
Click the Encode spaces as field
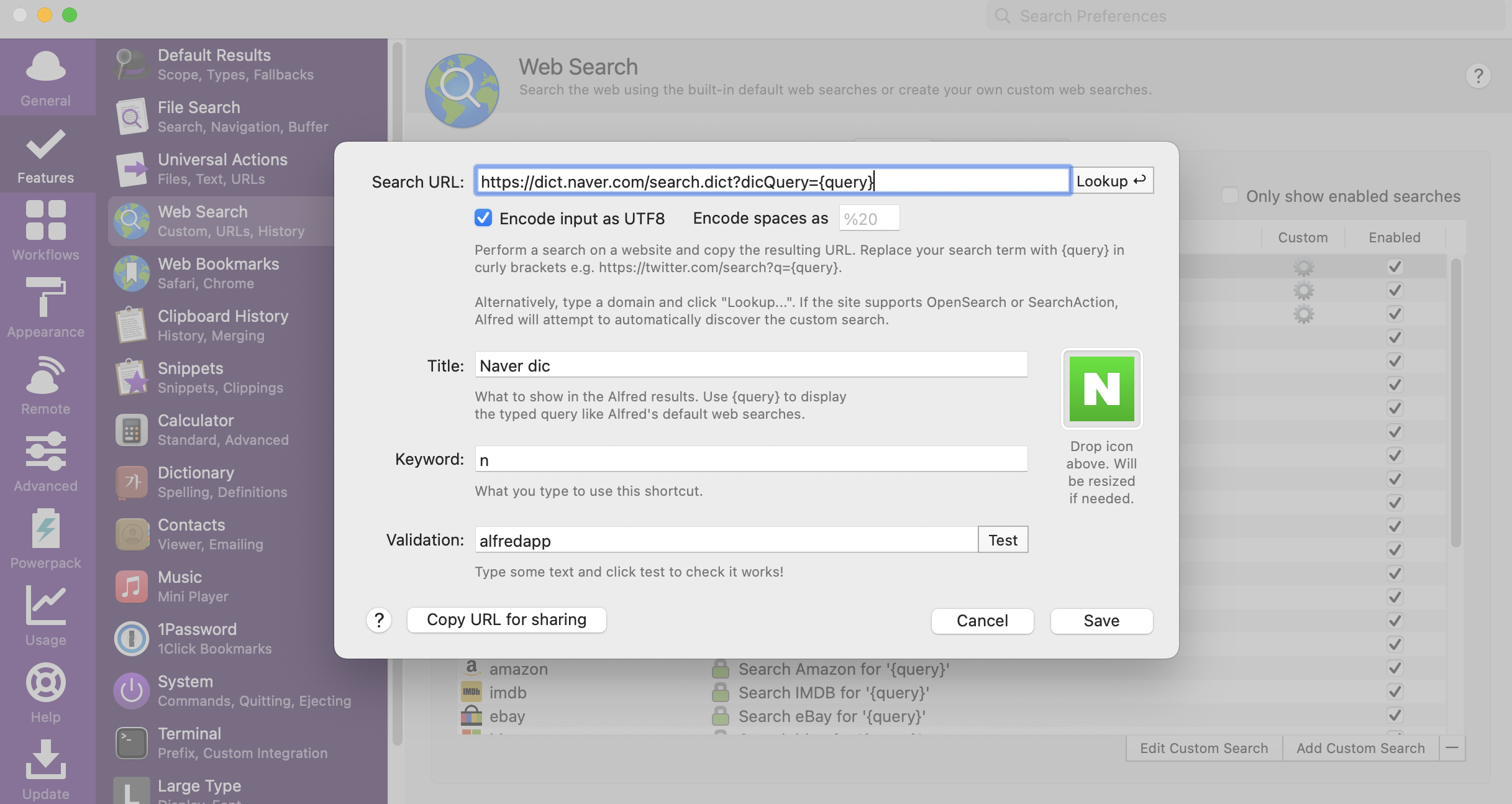pos(868,219)
